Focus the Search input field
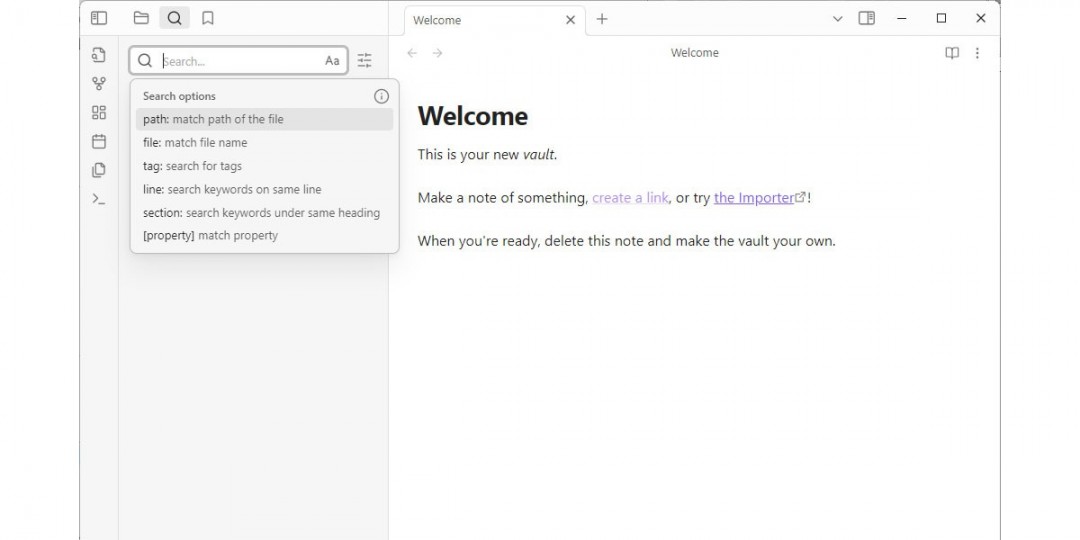This screenshot has width=1080, height=540. (x=240, y=61)
